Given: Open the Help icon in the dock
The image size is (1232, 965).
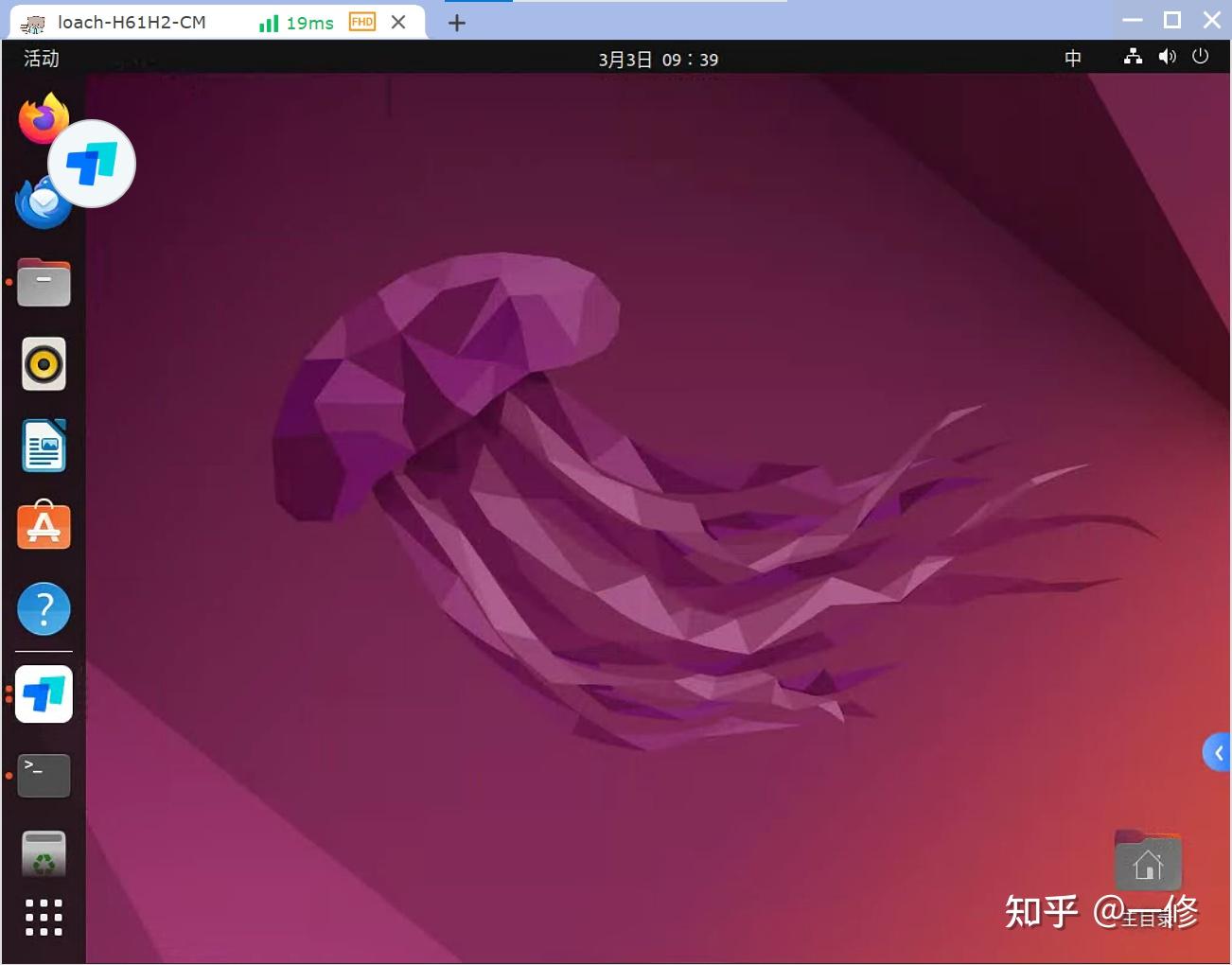Looking at the screenshot, I should (x=44, y=608).
